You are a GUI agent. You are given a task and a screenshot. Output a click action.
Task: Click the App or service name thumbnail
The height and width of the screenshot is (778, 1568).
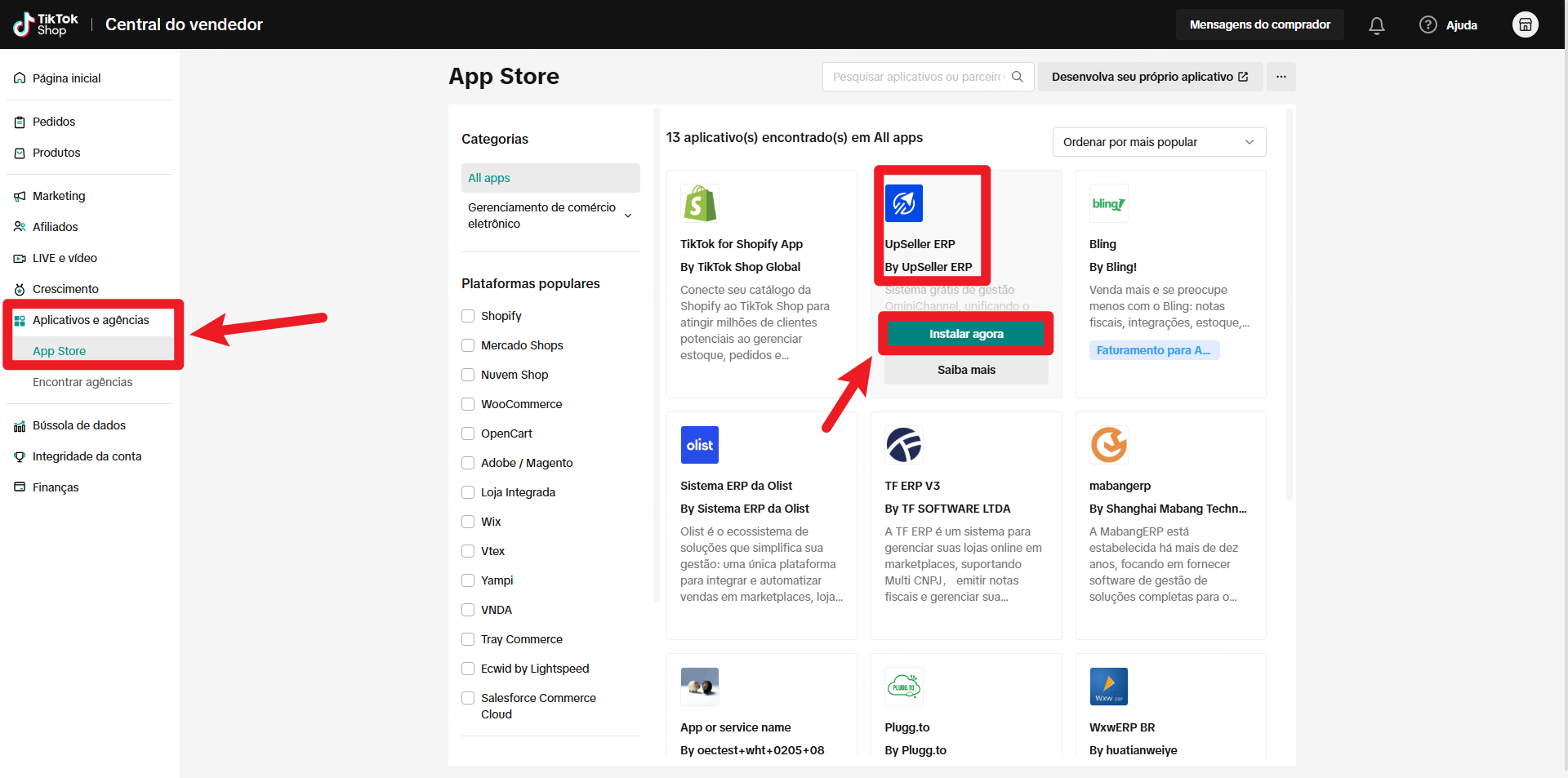pyautogui.click(x=700, y=687)
